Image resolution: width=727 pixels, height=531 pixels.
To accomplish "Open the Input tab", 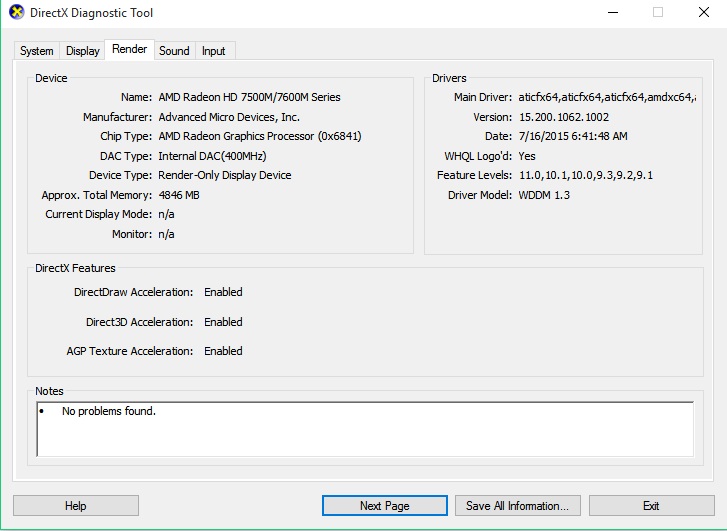I will [214, 51].
